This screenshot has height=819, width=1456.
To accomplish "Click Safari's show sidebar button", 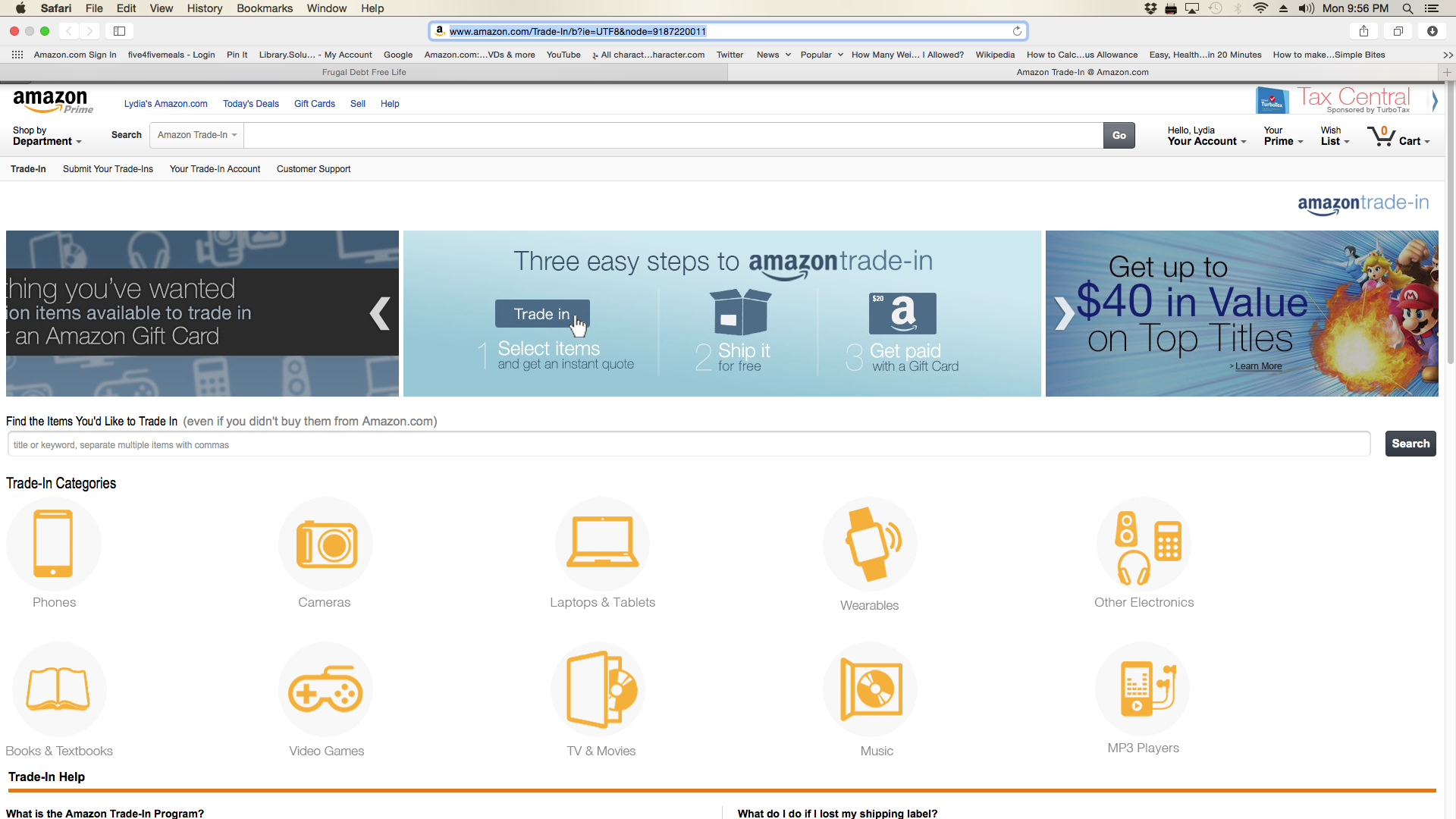I will click(119, 31).
